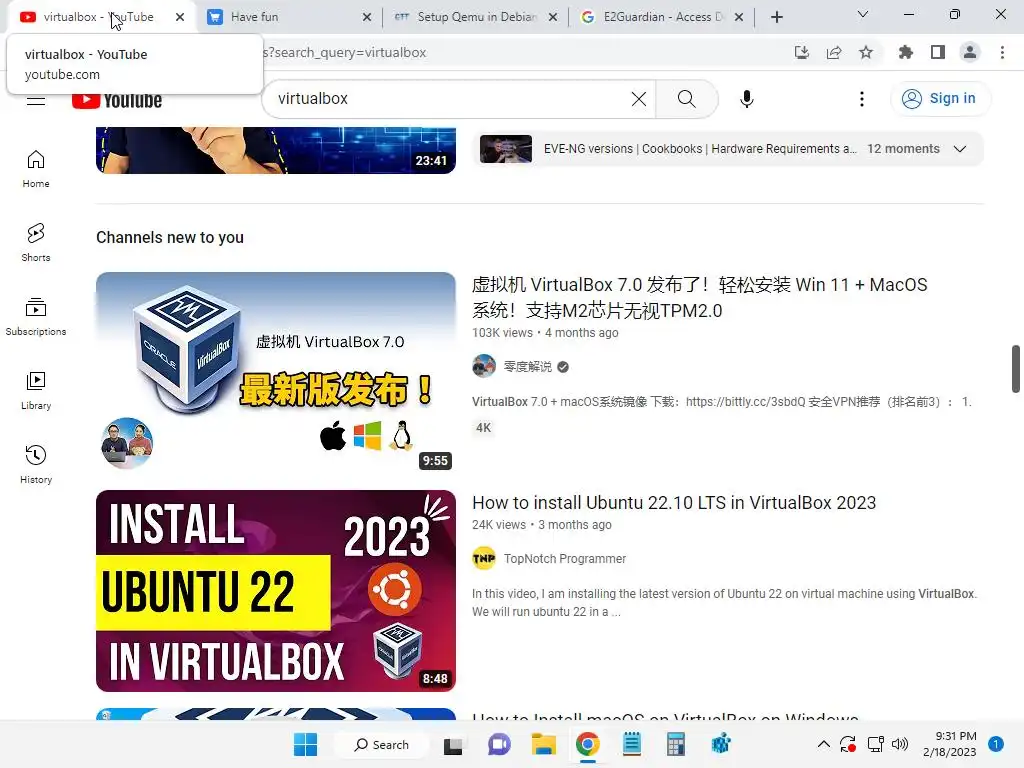This screenshot has height=768, width=1024.
Task: Click "Channels new to you" heading
Action: click(170, 238)
